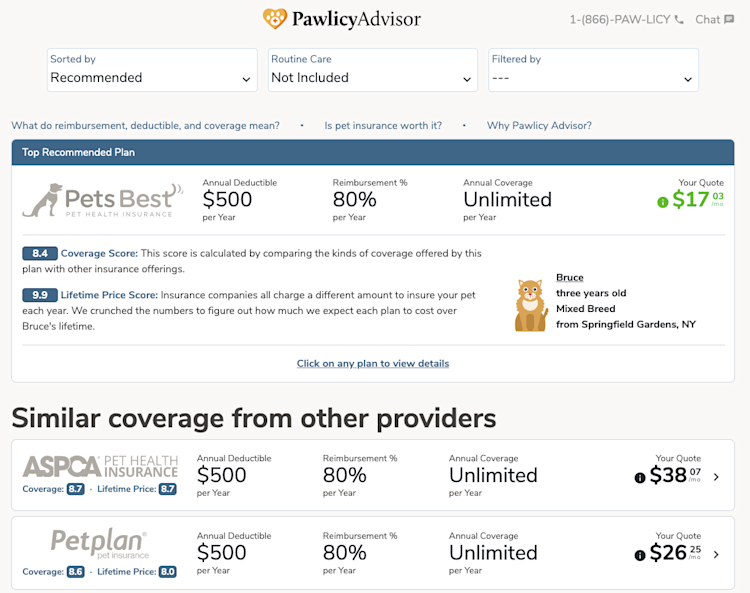Open 'Is pet insurance worth it?' link
750x593 pixels.
click(383, 125)
